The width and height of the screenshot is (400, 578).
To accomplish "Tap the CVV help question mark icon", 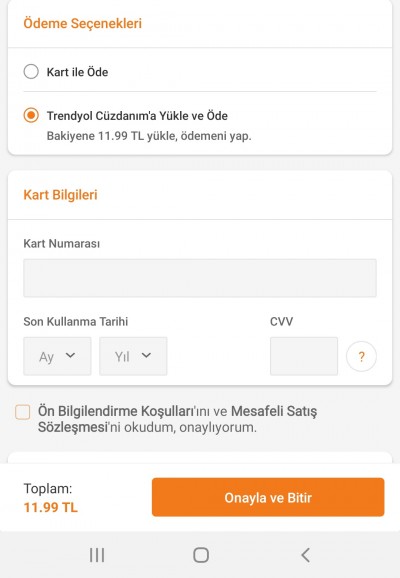I will point(361,356).
